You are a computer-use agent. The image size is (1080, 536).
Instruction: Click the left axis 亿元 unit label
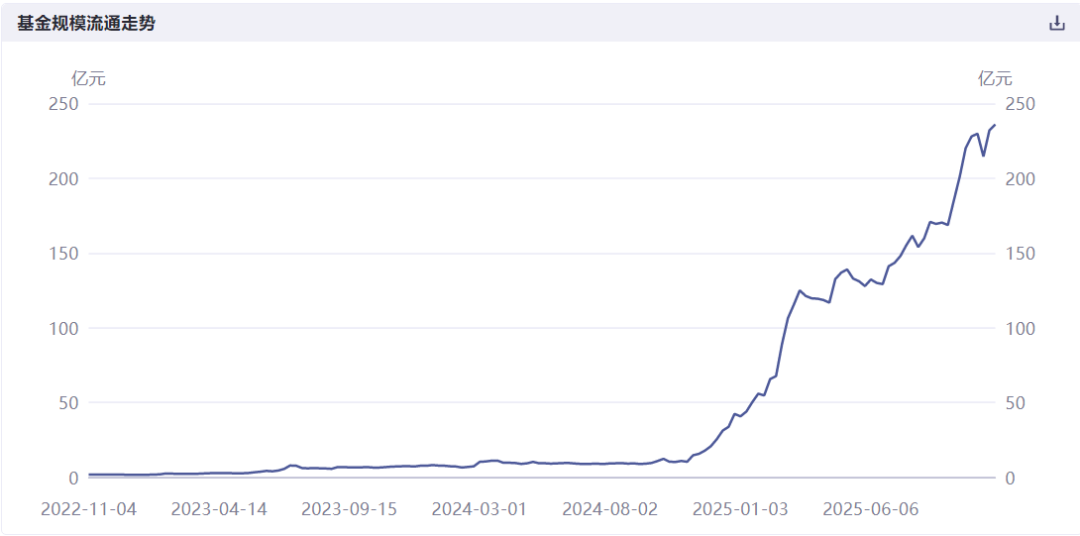tap(89, 79)
